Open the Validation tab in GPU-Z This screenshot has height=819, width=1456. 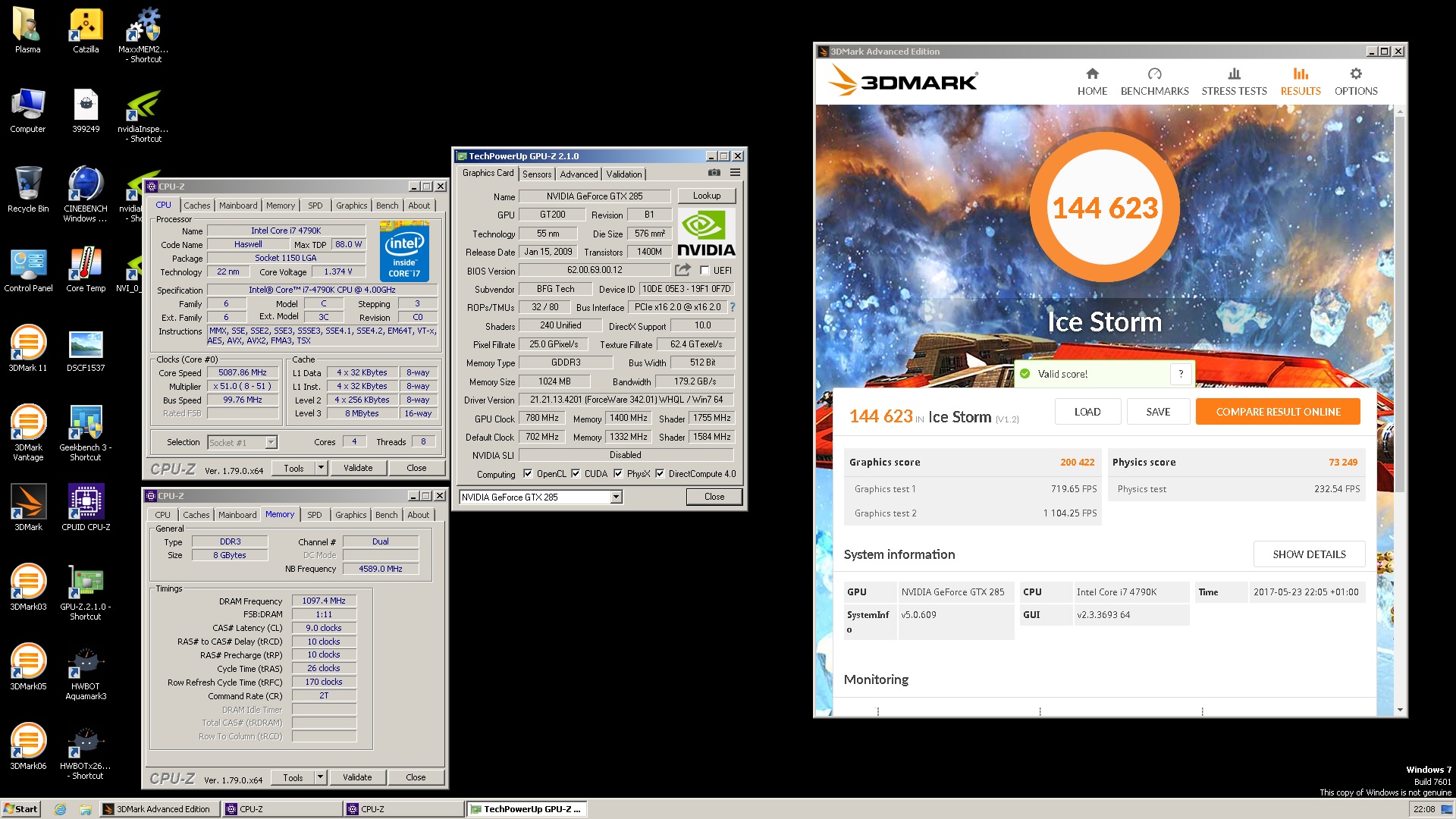point(624,174)
